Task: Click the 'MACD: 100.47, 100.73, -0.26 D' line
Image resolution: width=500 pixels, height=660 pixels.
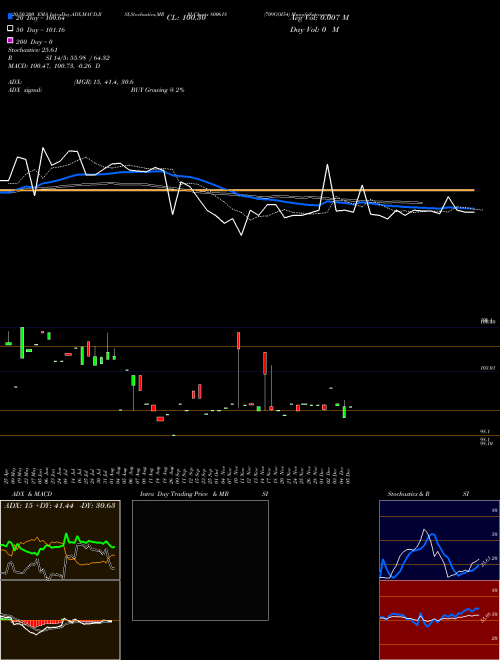Action: point(54,66)
